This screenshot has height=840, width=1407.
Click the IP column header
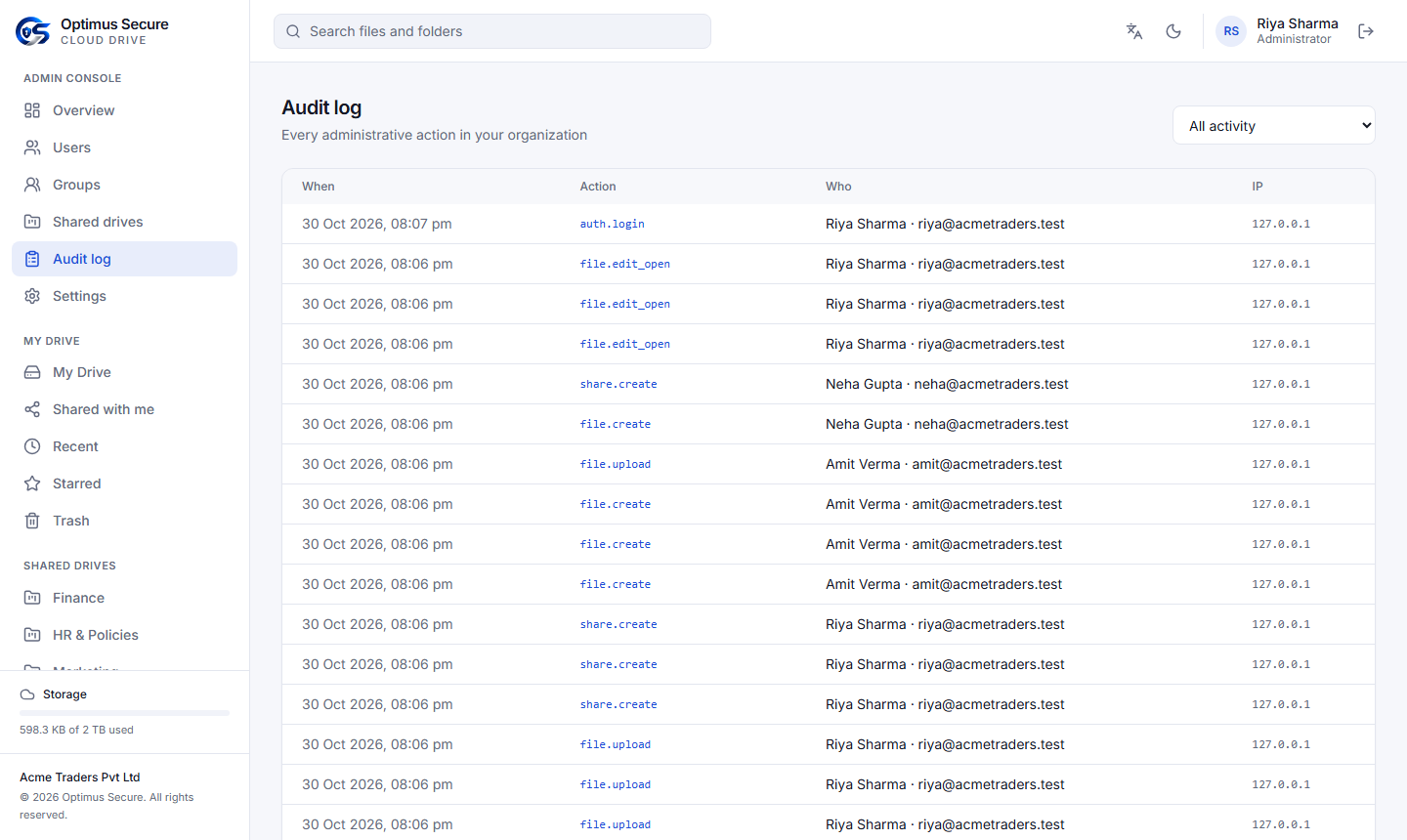pyautogui.click(x=1258, y=187)
